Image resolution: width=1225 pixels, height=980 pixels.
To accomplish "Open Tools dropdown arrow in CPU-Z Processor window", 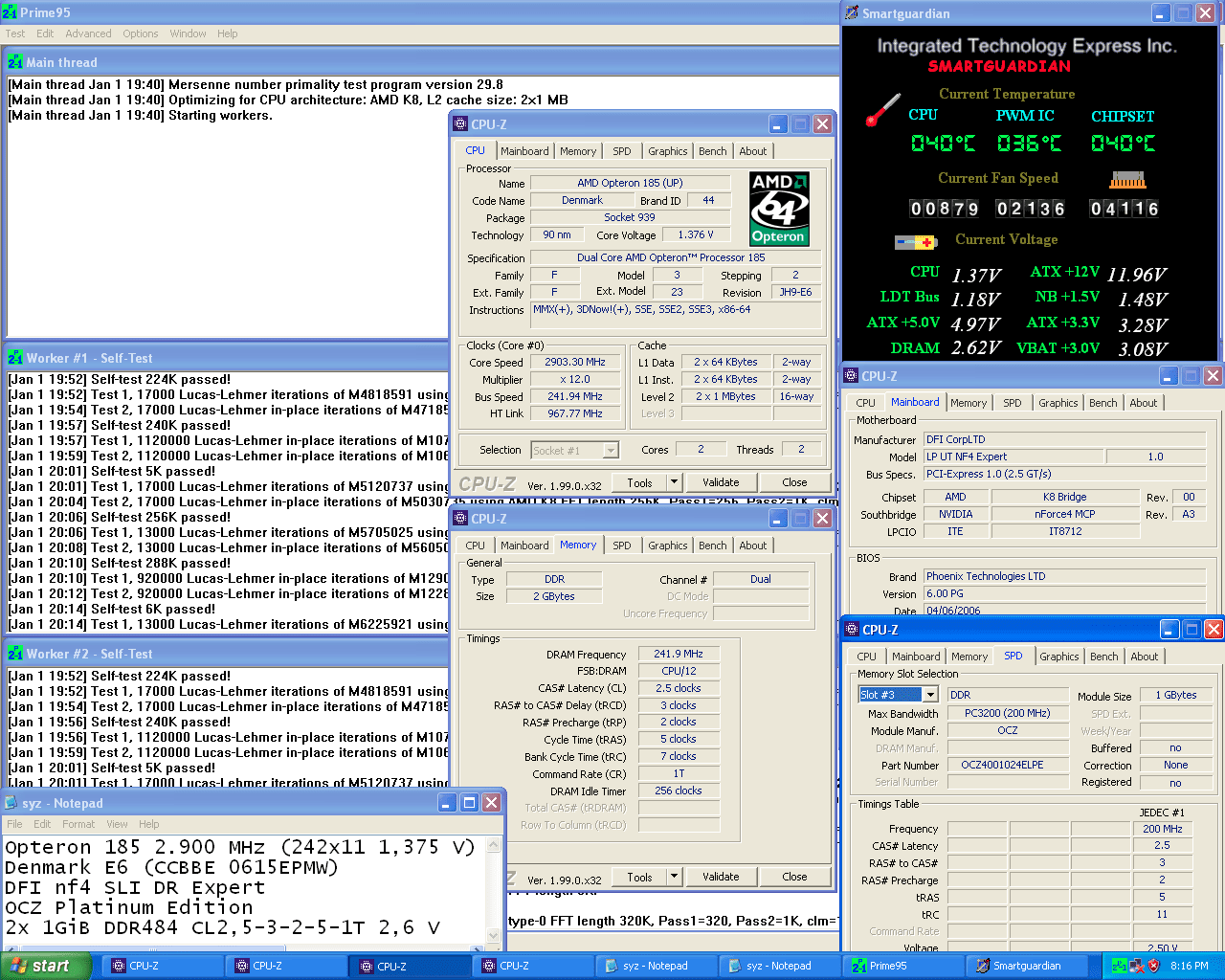I will coord(674,482).
